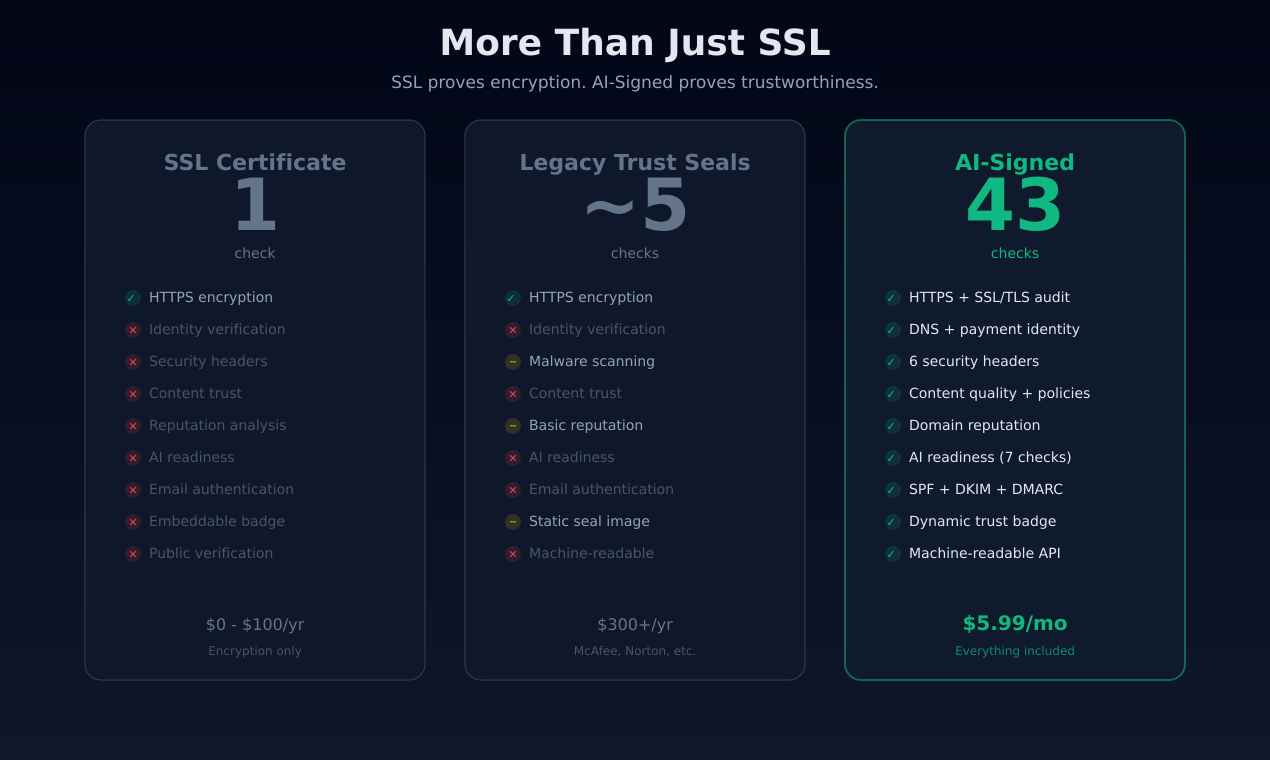The image size is (1270, 760).
Task: Click the '6 security headers' text
Action: pos(974,362)
